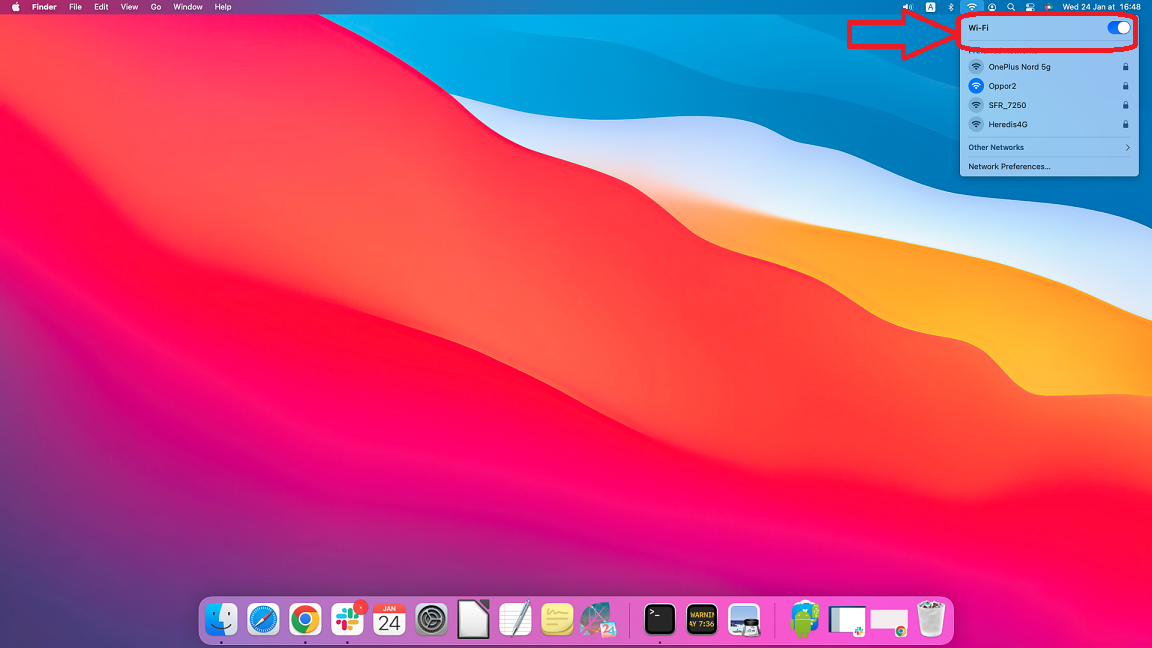Open Control Center from the menu bar
The height and width of the screenshot is (648, 1152).
click(1030, 7)
